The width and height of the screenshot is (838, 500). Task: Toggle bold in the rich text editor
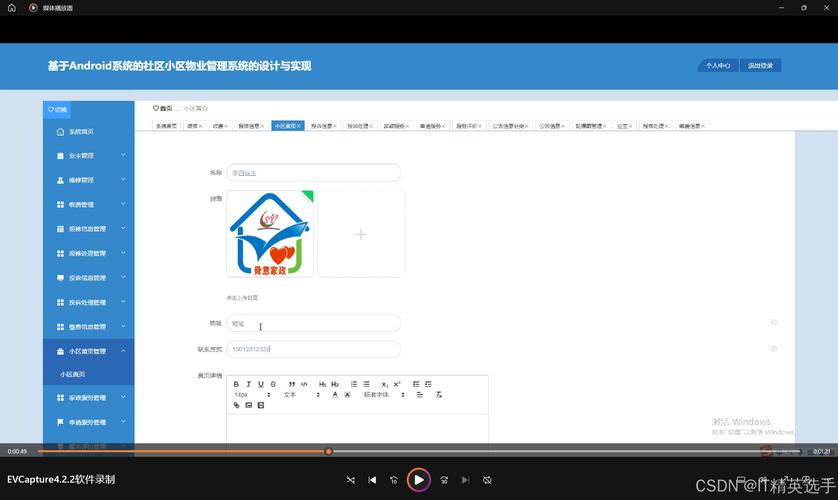(236, 384)
